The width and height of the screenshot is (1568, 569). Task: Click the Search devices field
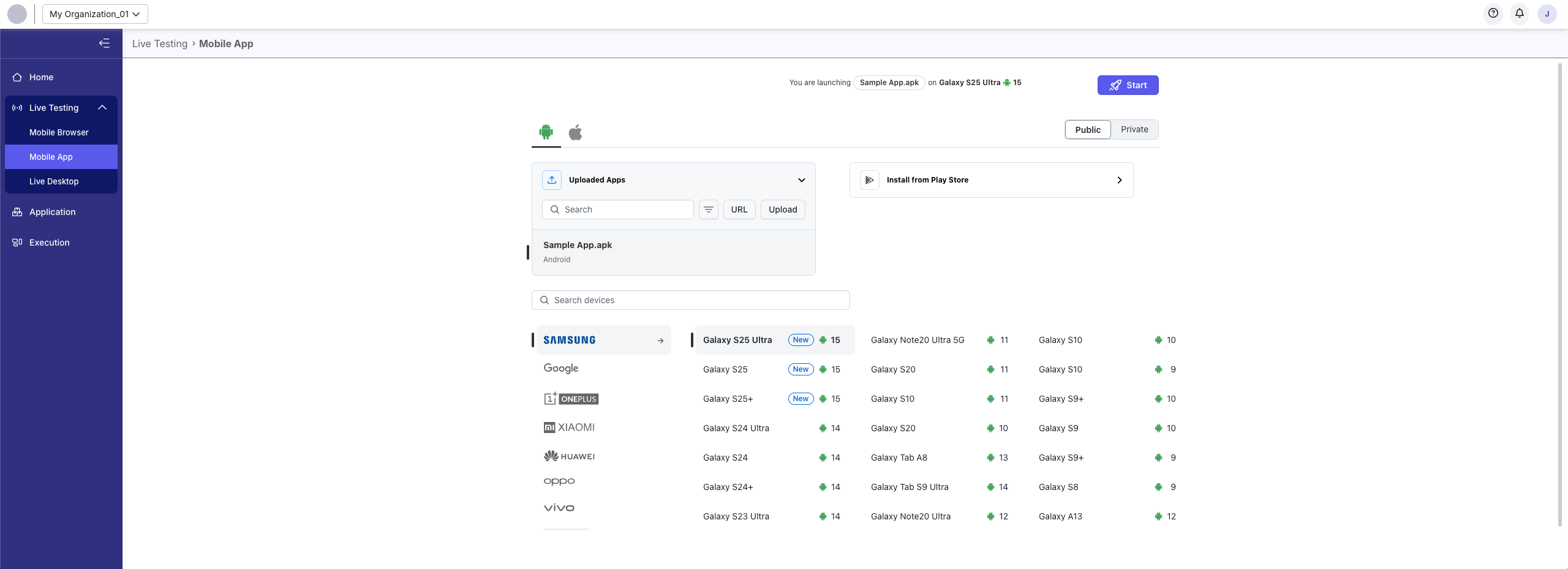pos(690,300)
